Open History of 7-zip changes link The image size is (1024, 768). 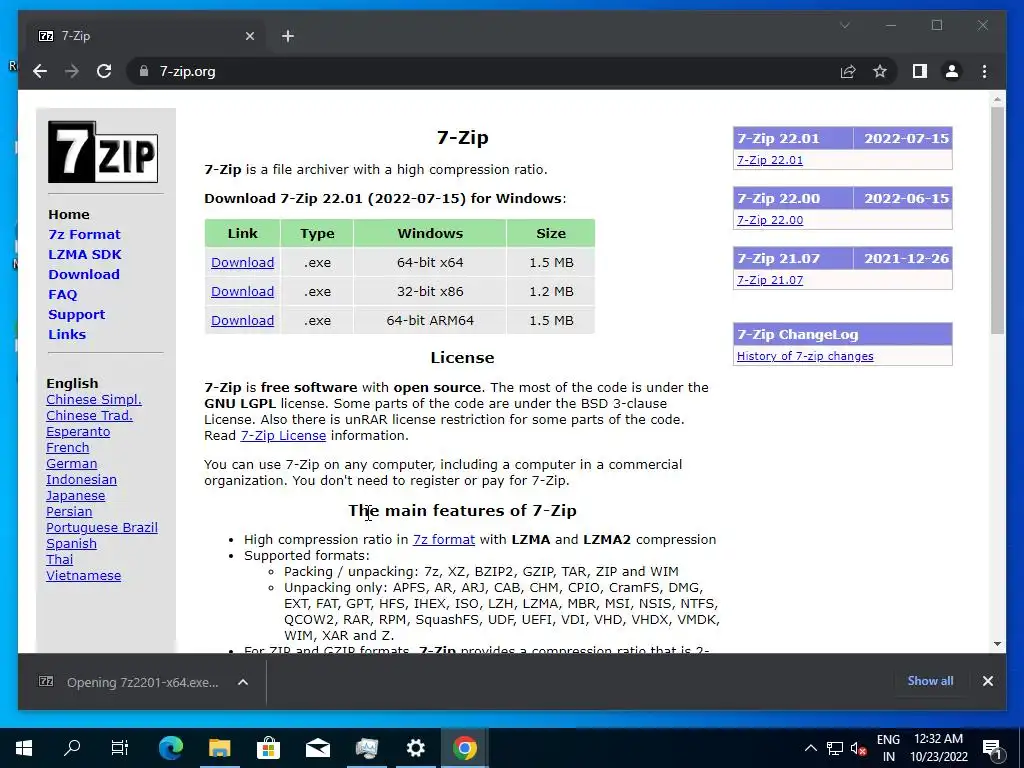click(805, 356)
